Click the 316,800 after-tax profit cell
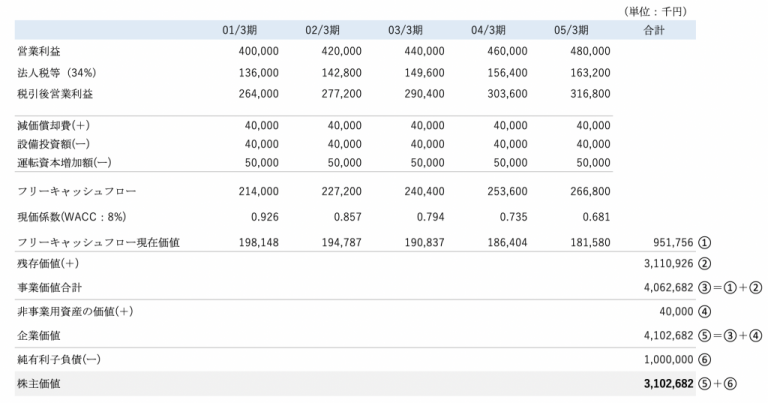The width and height of the screenshot is (768, 403). pos(590,94)
